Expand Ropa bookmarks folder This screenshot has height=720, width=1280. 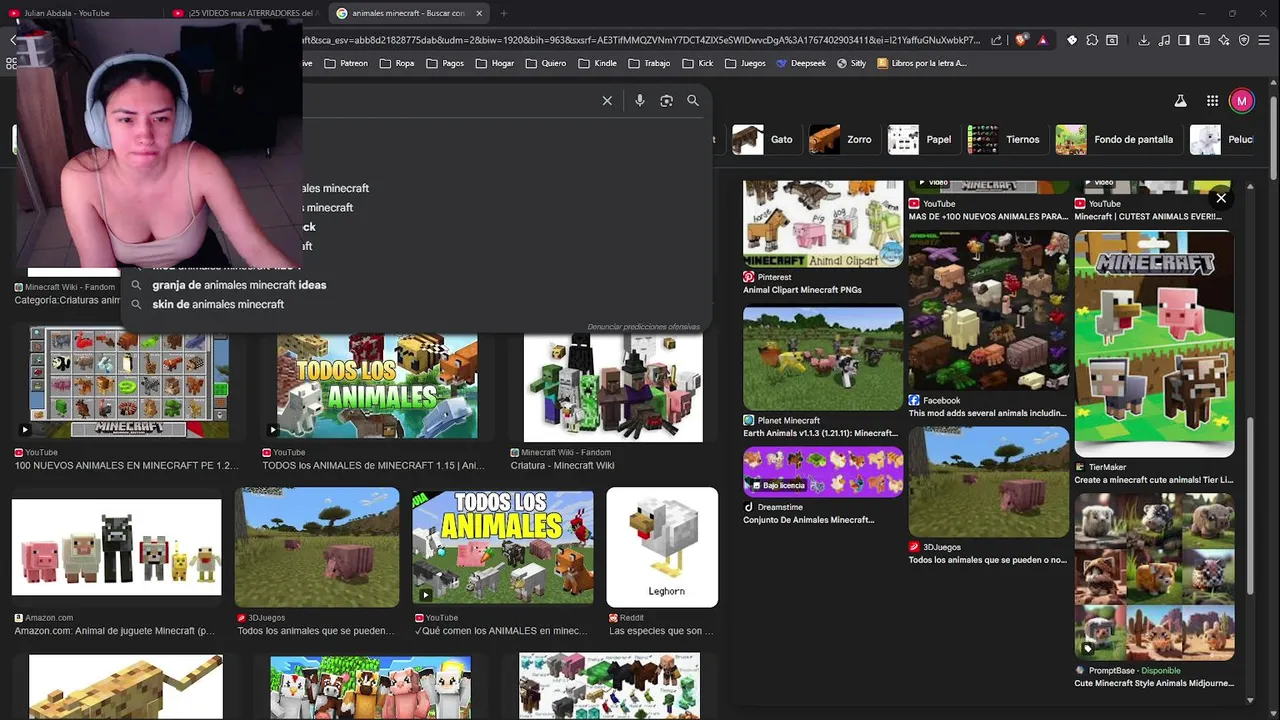click(x=396, y=63)
